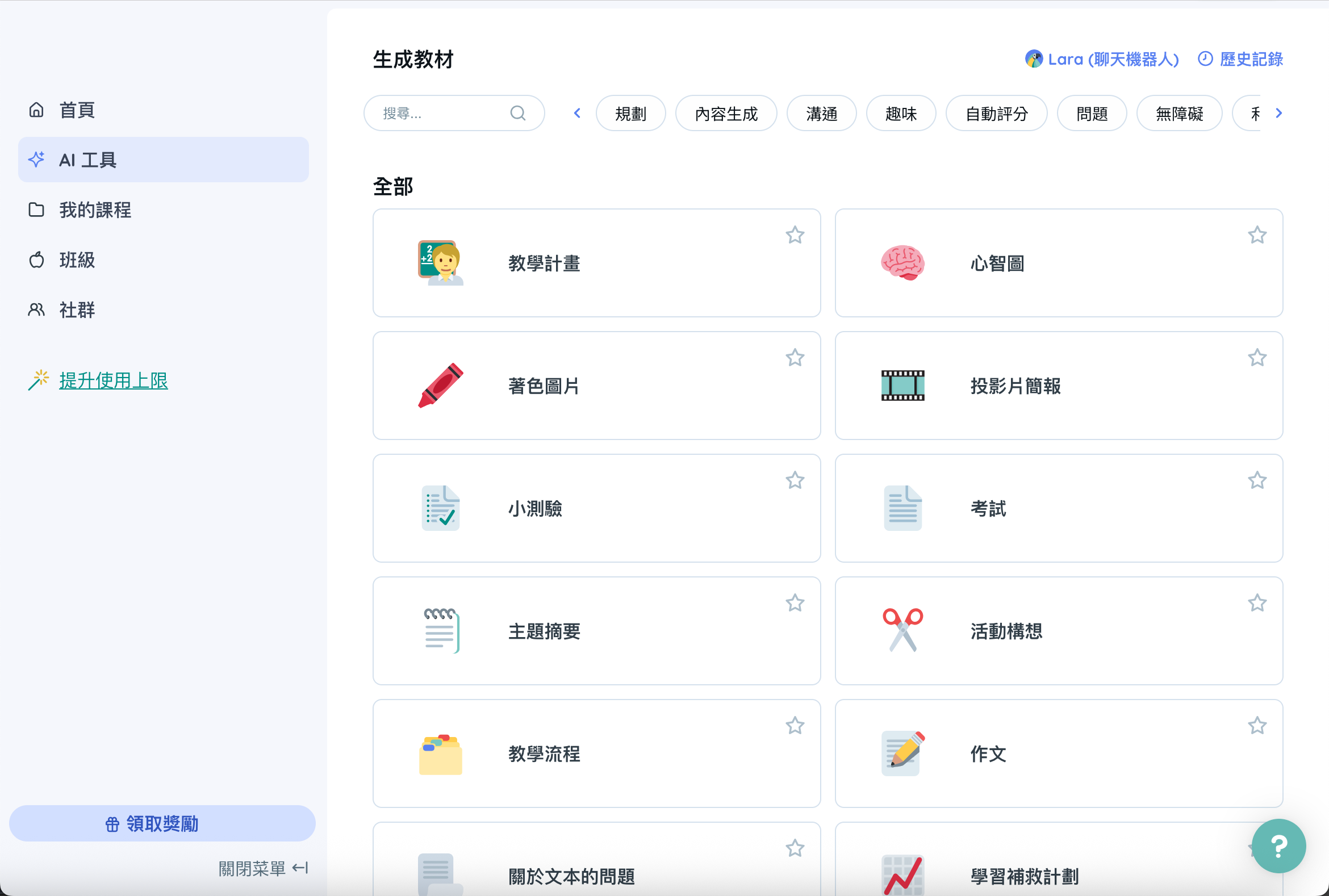Click the red crayon icon for 著色圖片

point(441,385)
